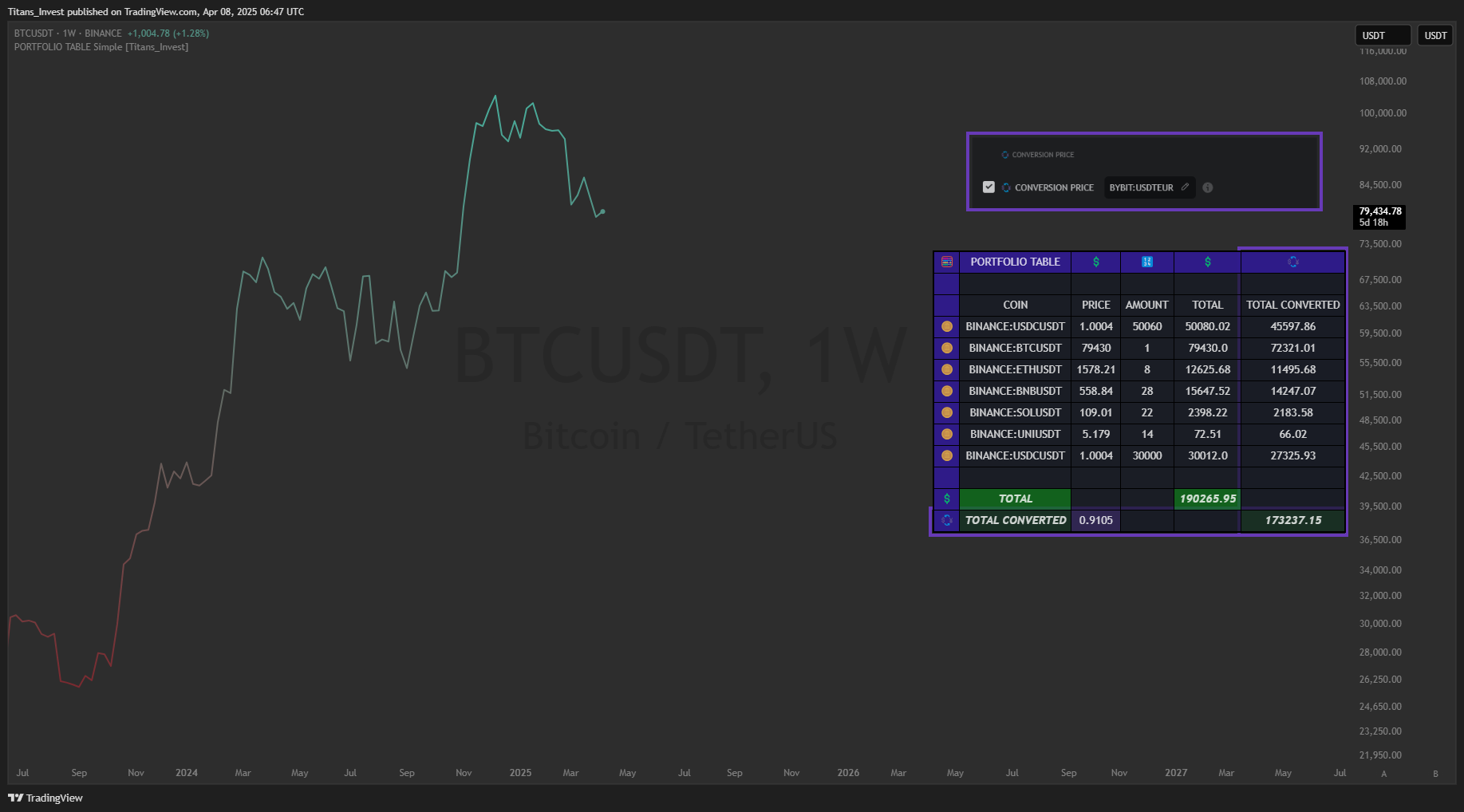Click the coin icon in the 50060 USDCUSDT row
The width and height of the screenshot is (1464, 812).
[x=947, y=326]
